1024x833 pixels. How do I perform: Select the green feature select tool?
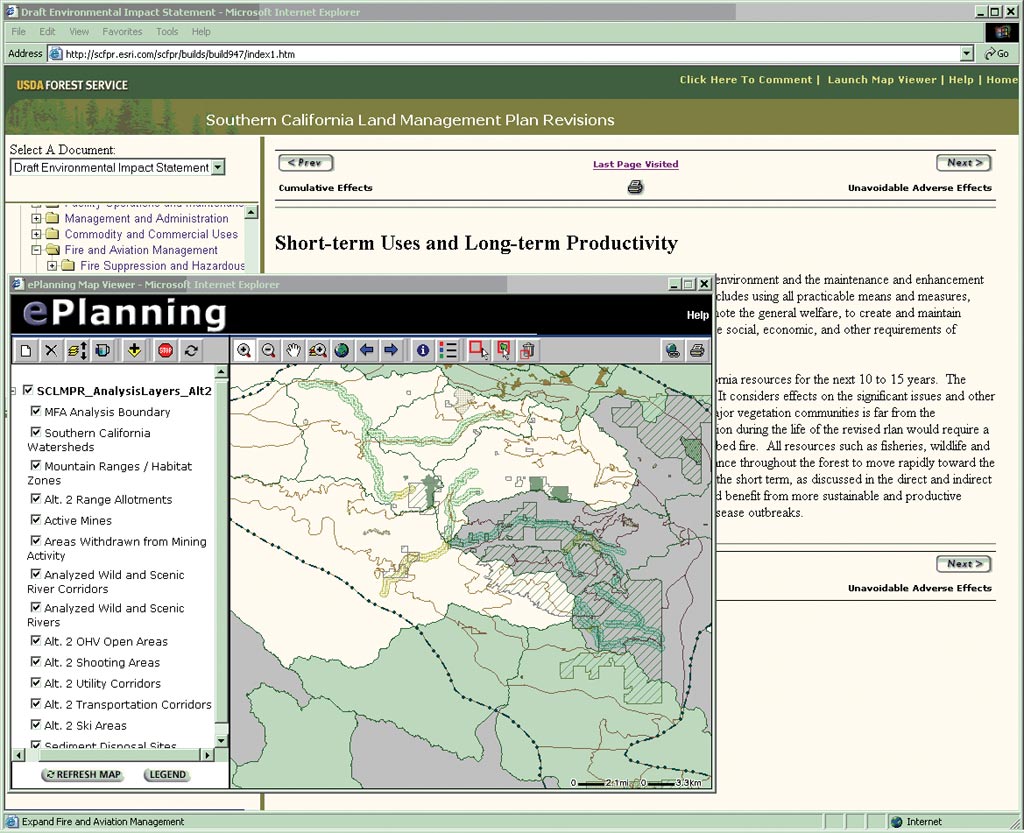tap(504, 351)
